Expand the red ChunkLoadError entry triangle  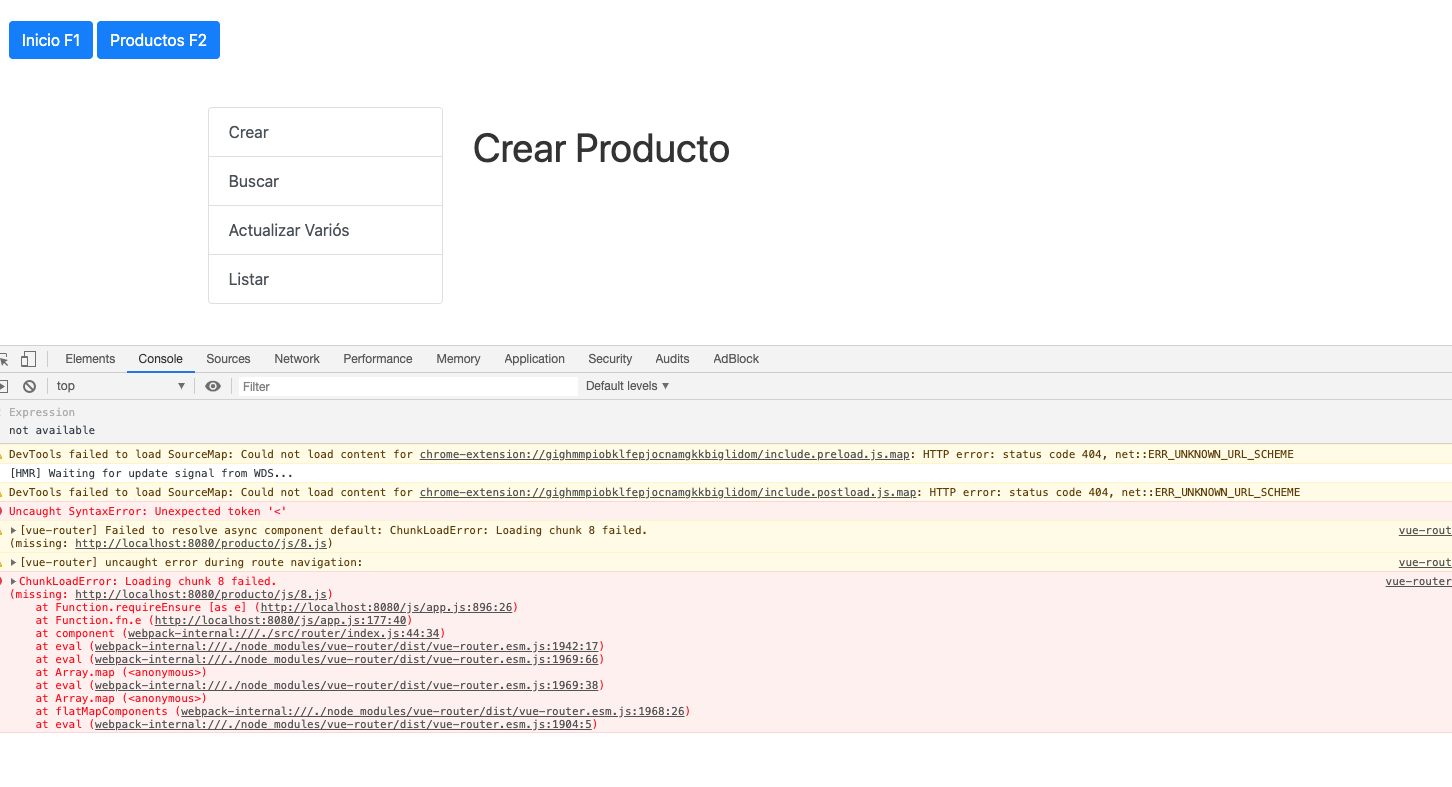[14, 582]
